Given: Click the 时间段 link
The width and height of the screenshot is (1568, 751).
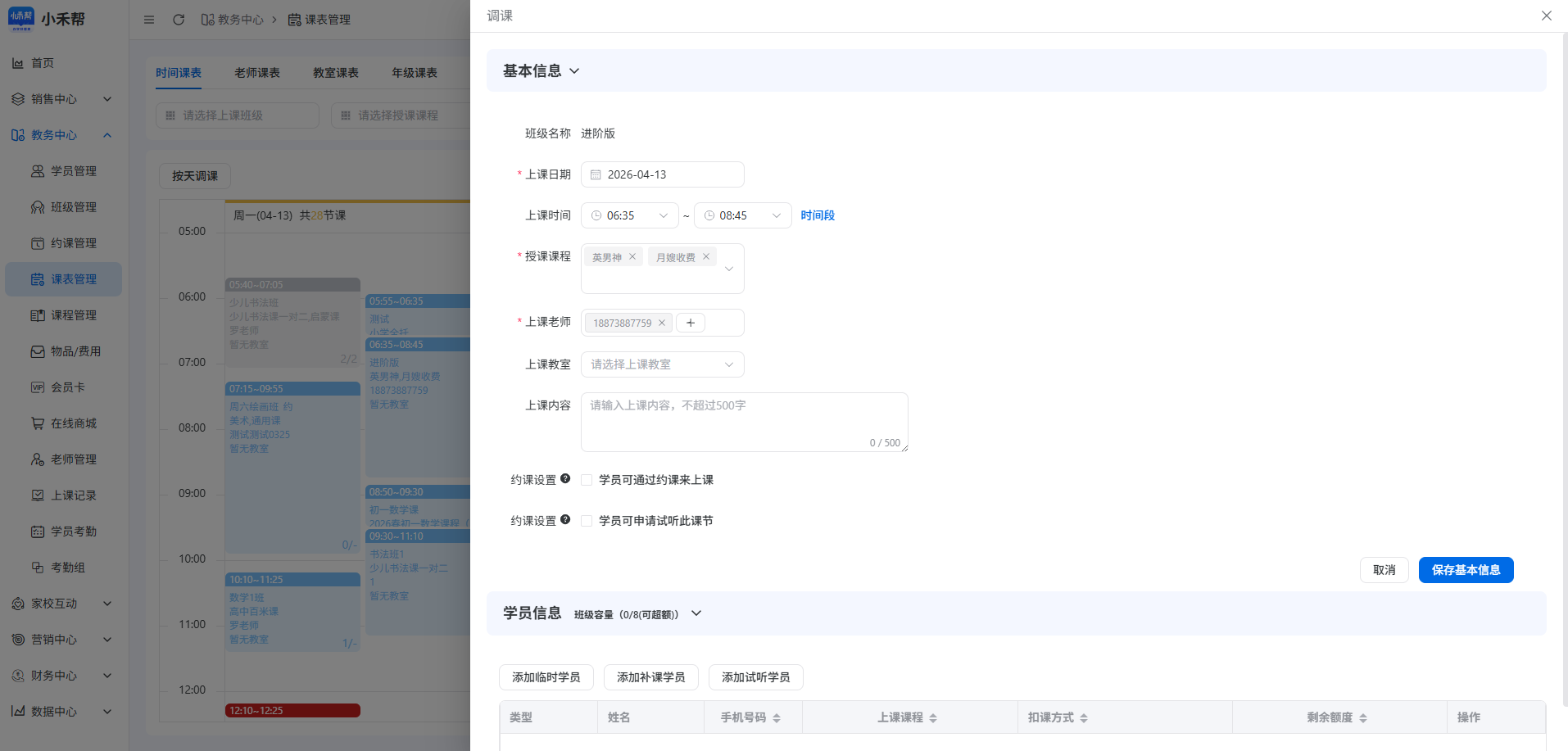Looking at the screenshot, I should coord(818,215).
